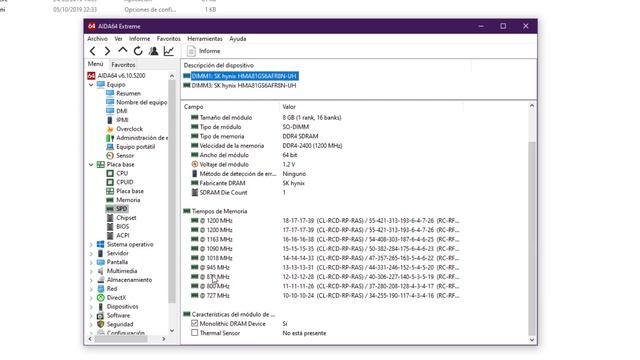Screen dimensions: 640x360
Task: Switch to the Favoritos tab in sidebar
Action: [123, 64]
